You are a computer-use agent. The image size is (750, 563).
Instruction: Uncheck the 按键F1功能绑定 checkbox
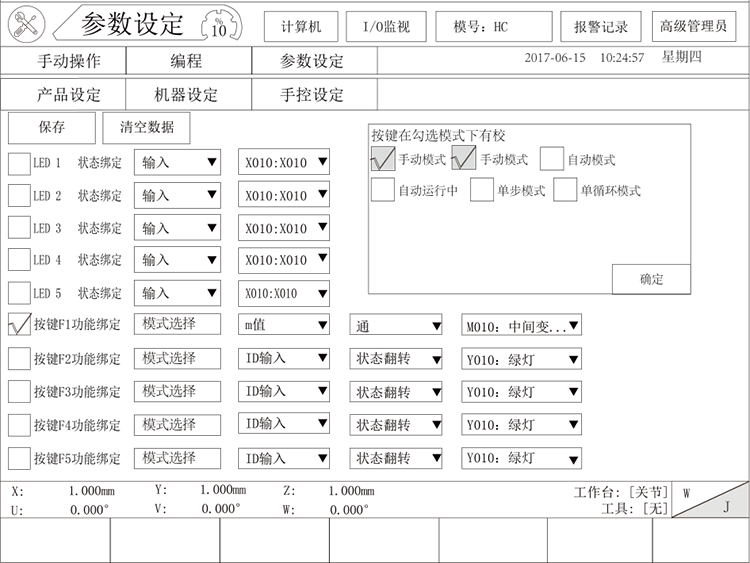[20, 325]
